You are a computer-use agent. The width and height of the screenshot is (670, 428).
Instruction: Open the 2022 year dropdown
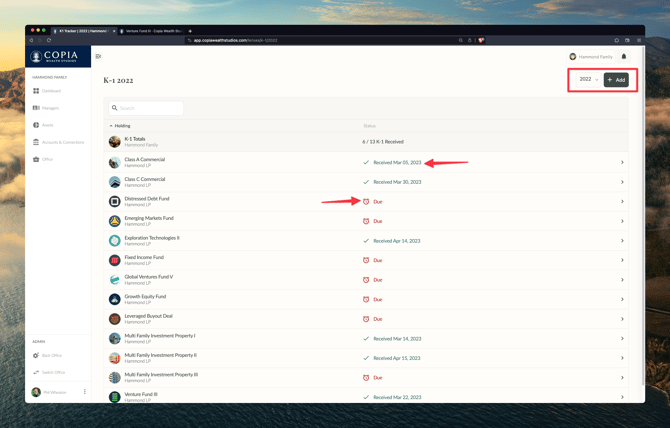(588, 79)
